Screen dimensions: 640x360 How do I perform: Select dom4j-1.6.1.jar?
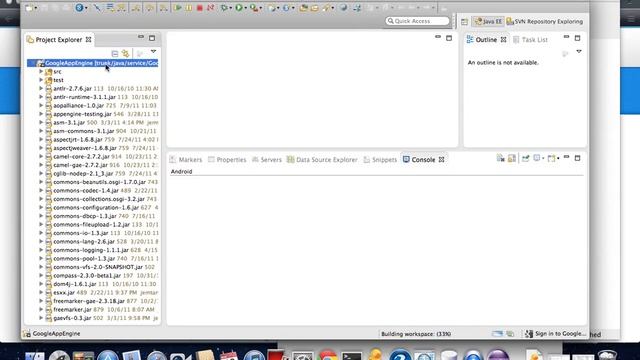click(75, 284)
